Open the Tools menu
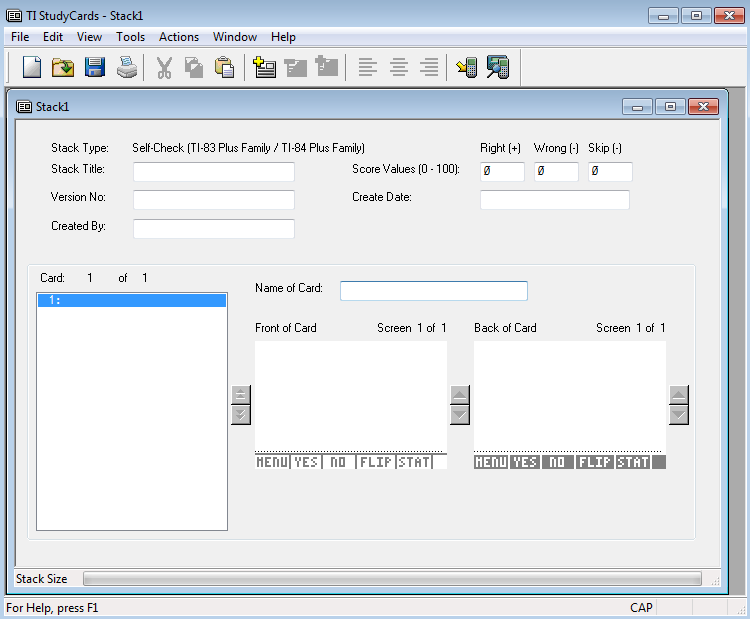 coord(130,37)
